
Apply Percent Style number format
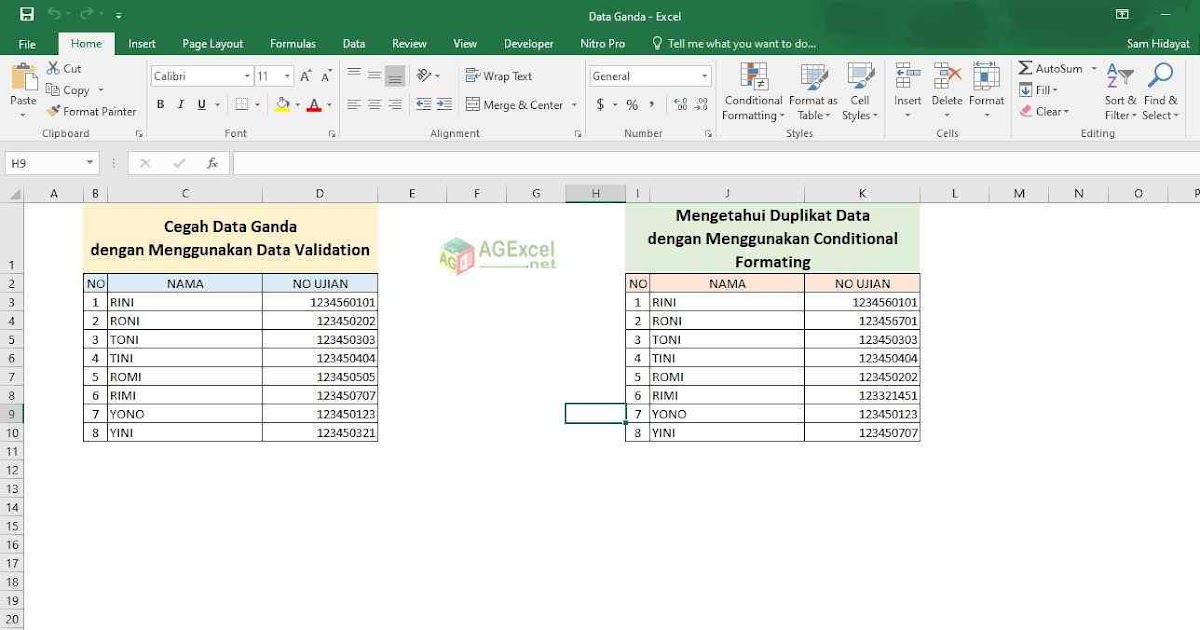631,103
